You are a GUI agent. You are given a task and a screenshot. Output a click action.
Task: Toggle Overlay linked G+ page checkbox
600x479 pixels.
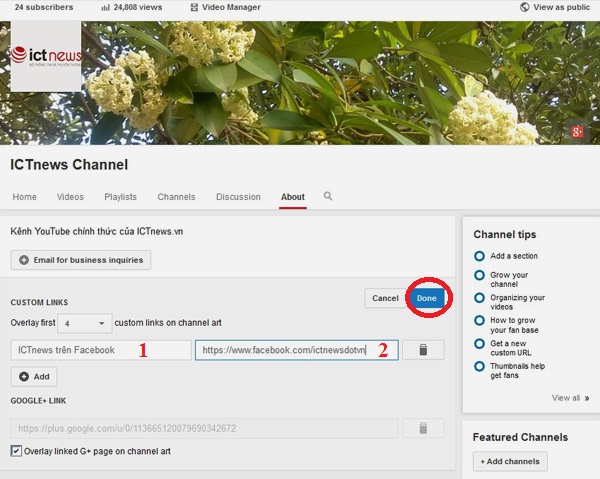16,451
